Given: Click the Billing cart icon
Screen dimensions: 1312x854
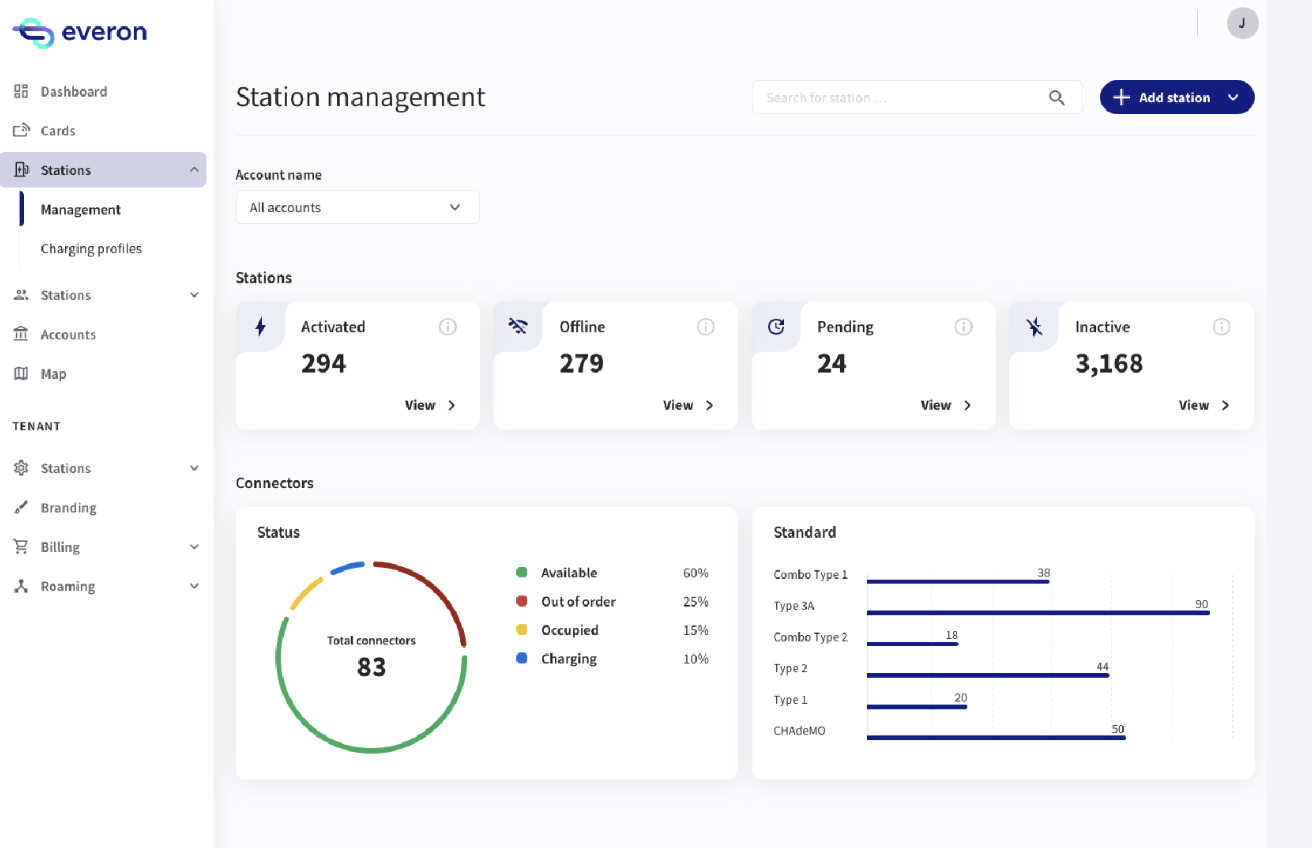Looking at the screenshot, I should [x=21, y=547].
